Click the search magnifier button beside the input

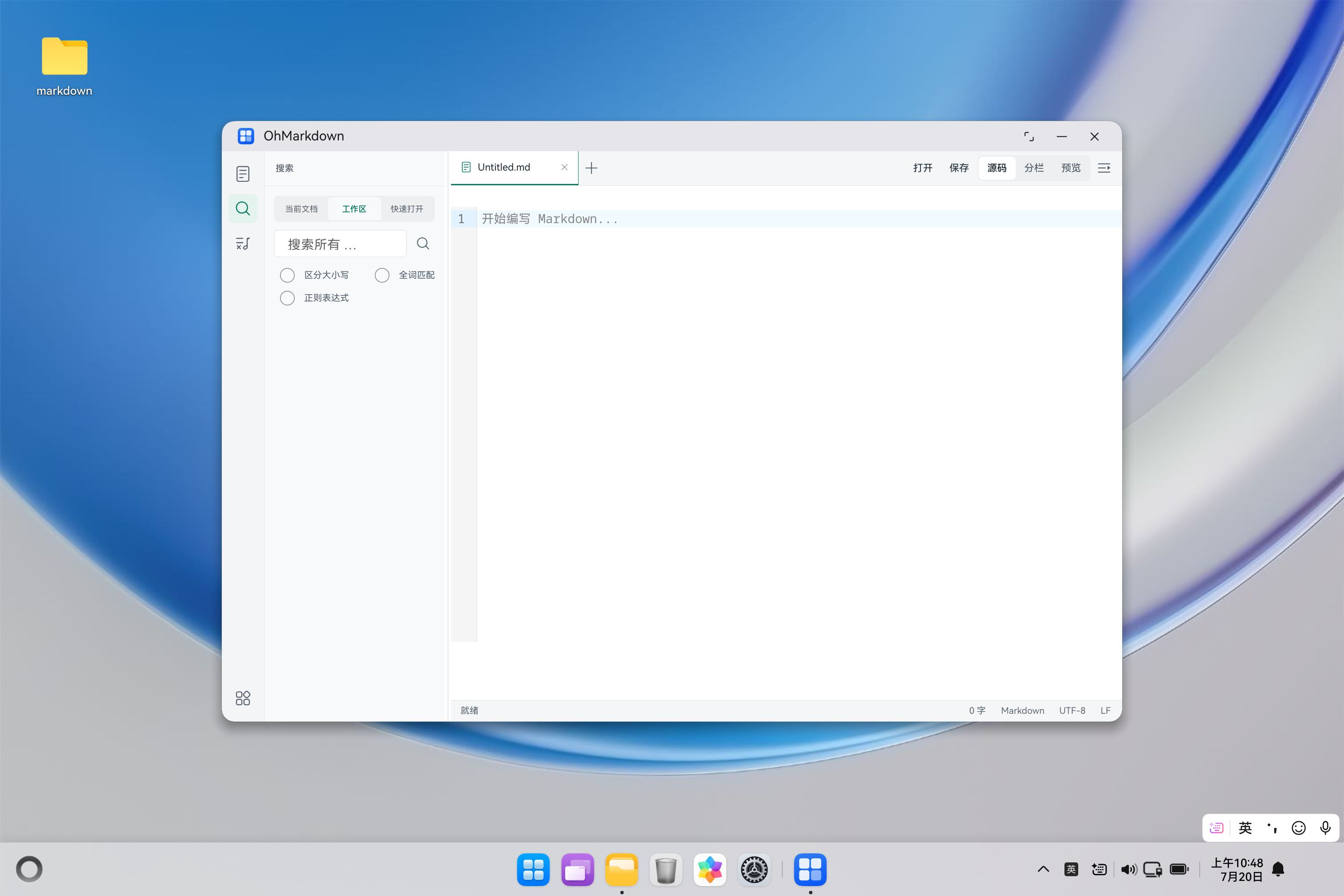pyautogui.click(x=423, y=244)
